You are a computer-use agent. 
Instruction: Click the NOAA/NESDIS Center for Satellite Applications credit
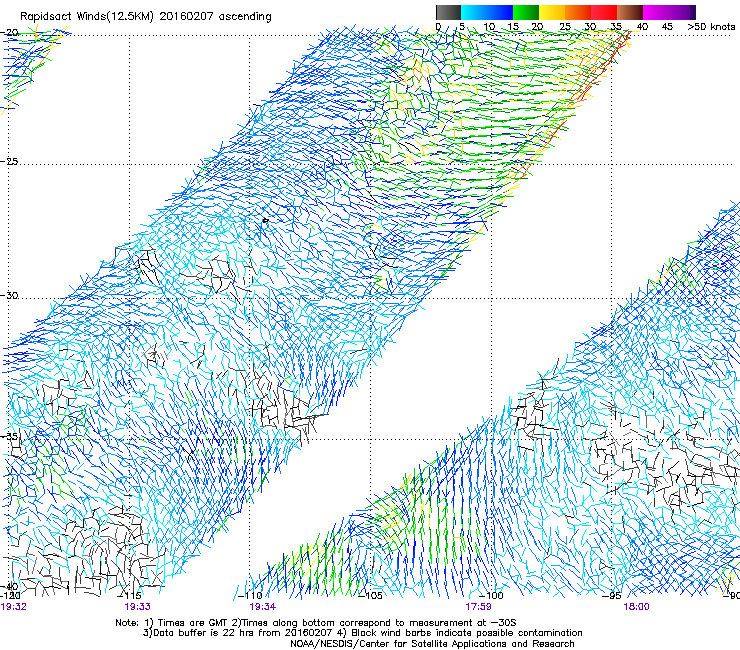[432, 644]
